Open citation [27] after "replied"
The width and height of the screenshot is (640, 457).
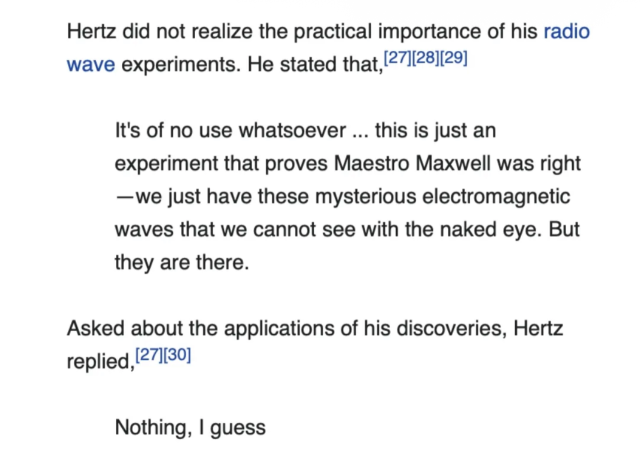tap(149, 353)
